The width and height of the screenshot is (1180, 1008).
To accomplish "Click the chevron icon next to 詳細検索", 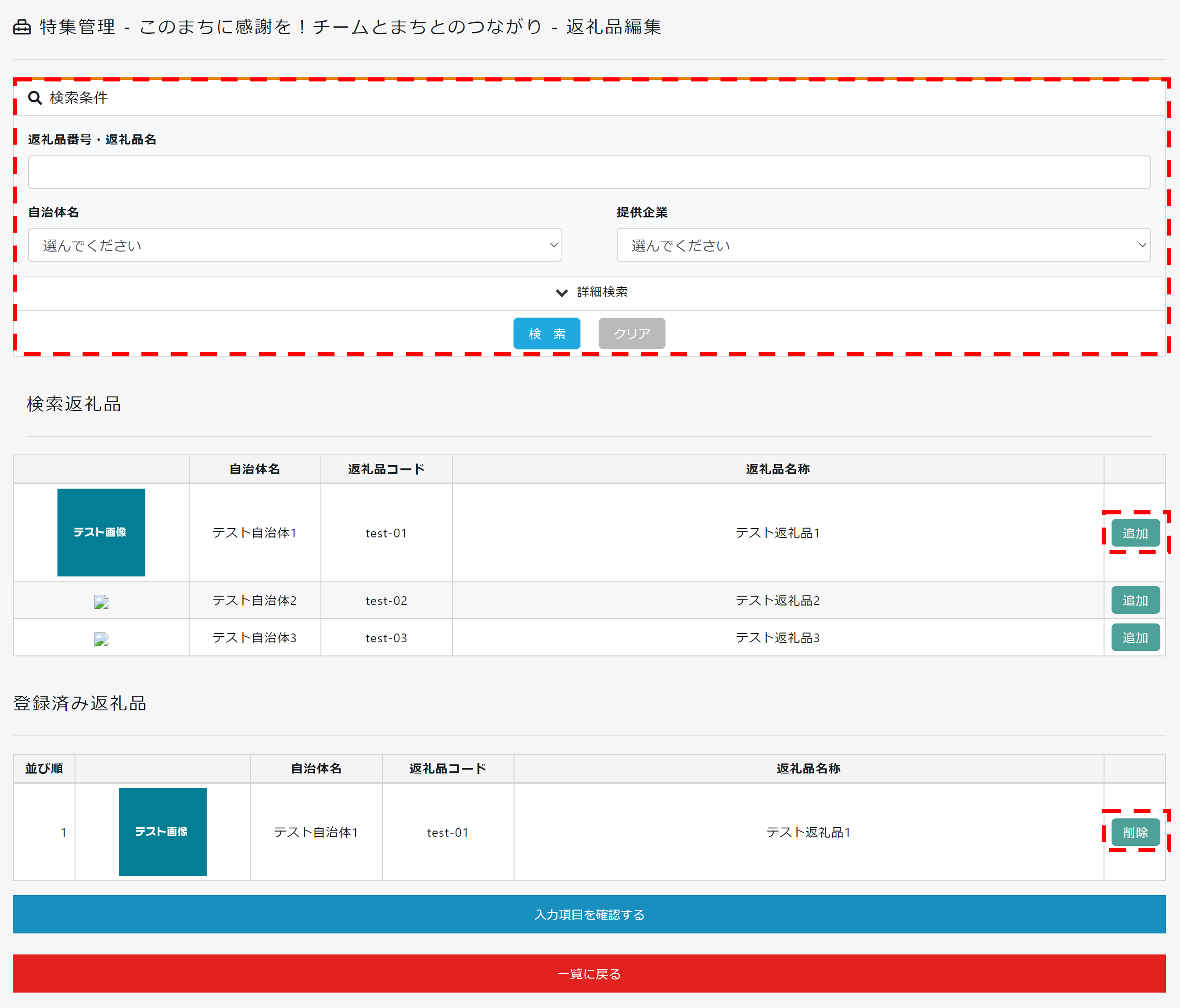I will coord(561,293).
